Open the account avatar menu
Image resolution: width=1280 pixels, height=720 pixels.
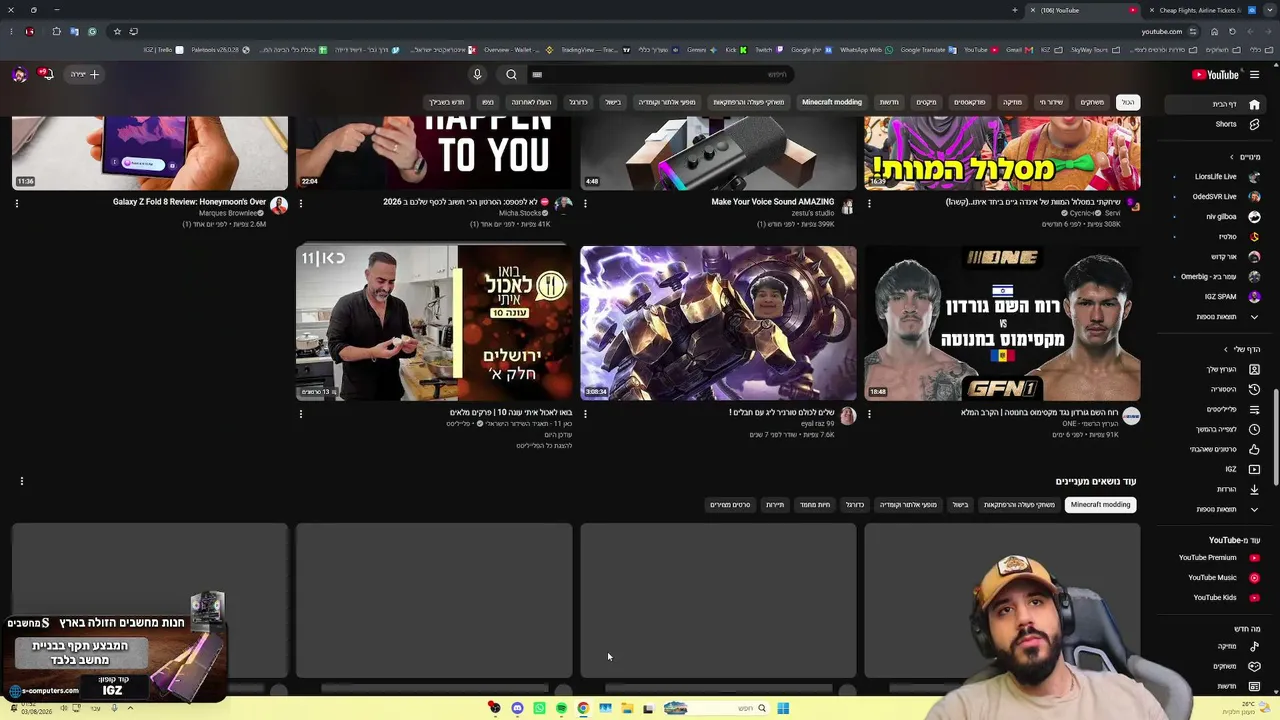click(x=19, y=74)
